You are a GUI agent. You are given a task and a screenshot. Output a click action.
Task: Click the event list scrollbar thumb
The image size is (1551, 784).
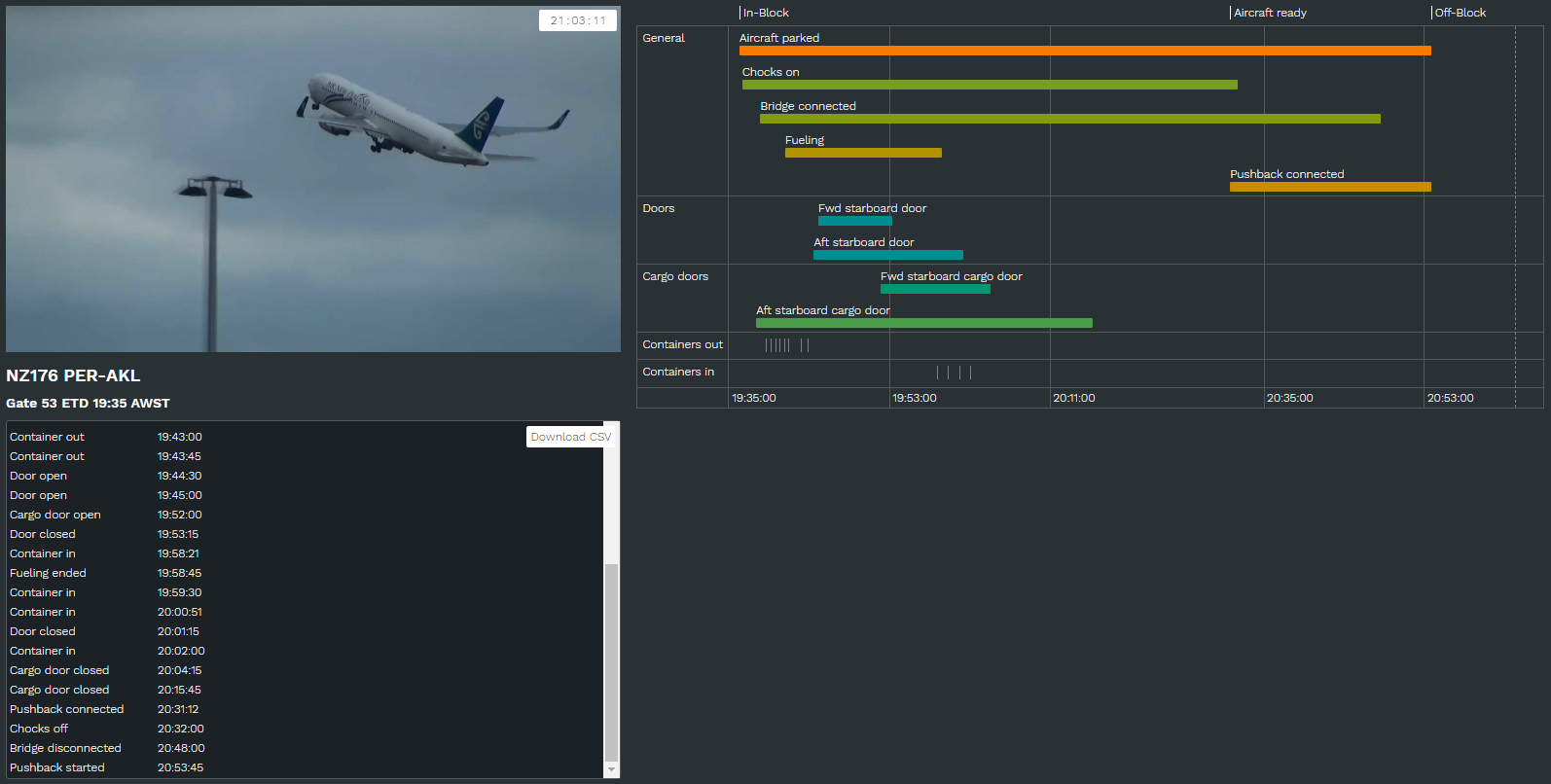pos(611,661)
